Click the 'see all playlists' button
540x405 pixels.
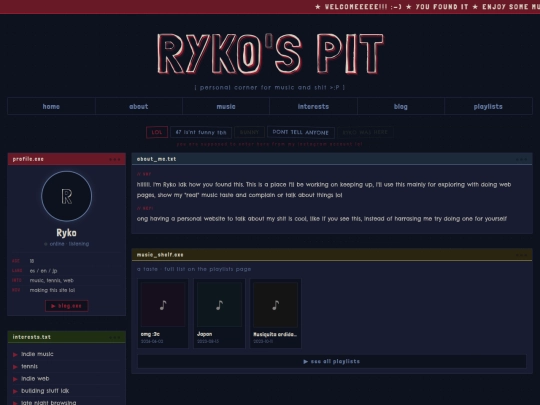pos(332,361)
